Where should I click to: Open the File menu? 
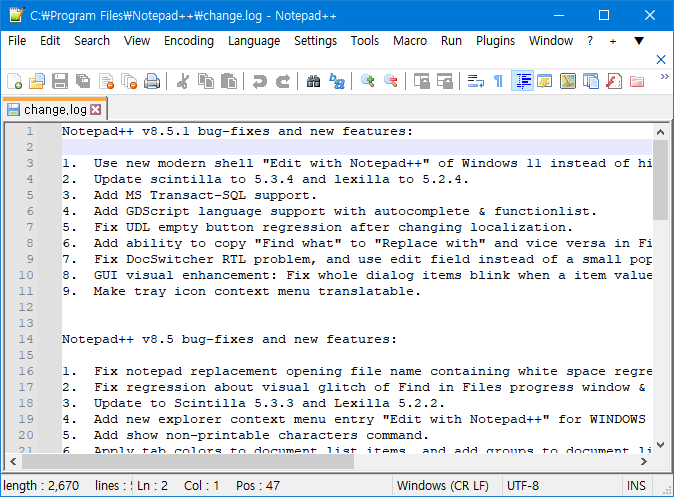17,41
